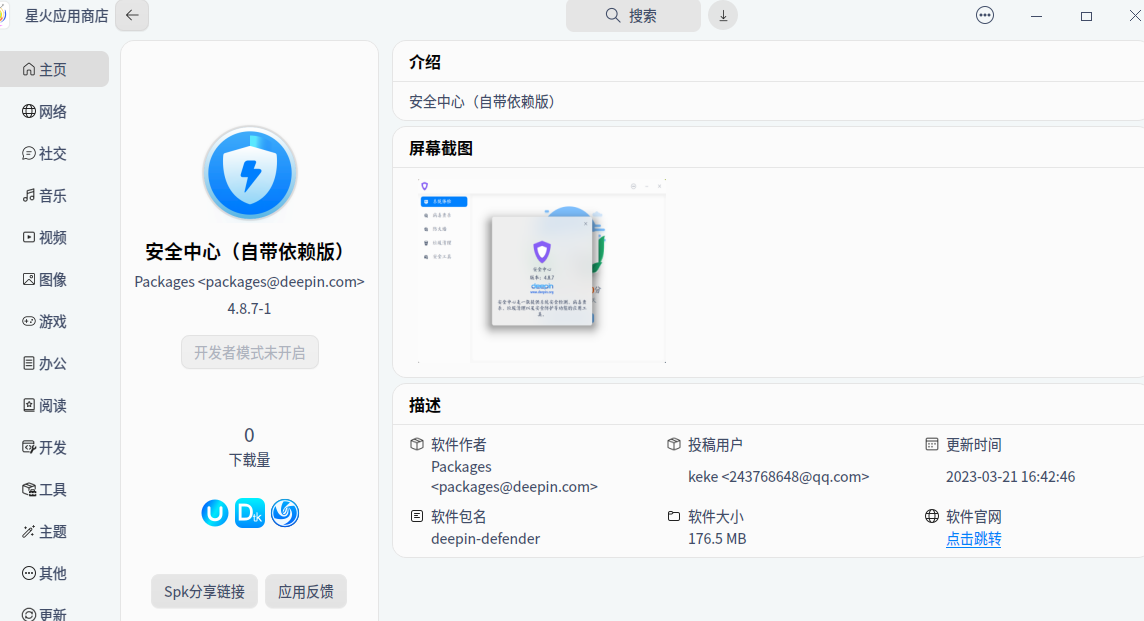1144x621 pixels.
Task: Click the package name deepin-defender
Action: tap(485, 539)
